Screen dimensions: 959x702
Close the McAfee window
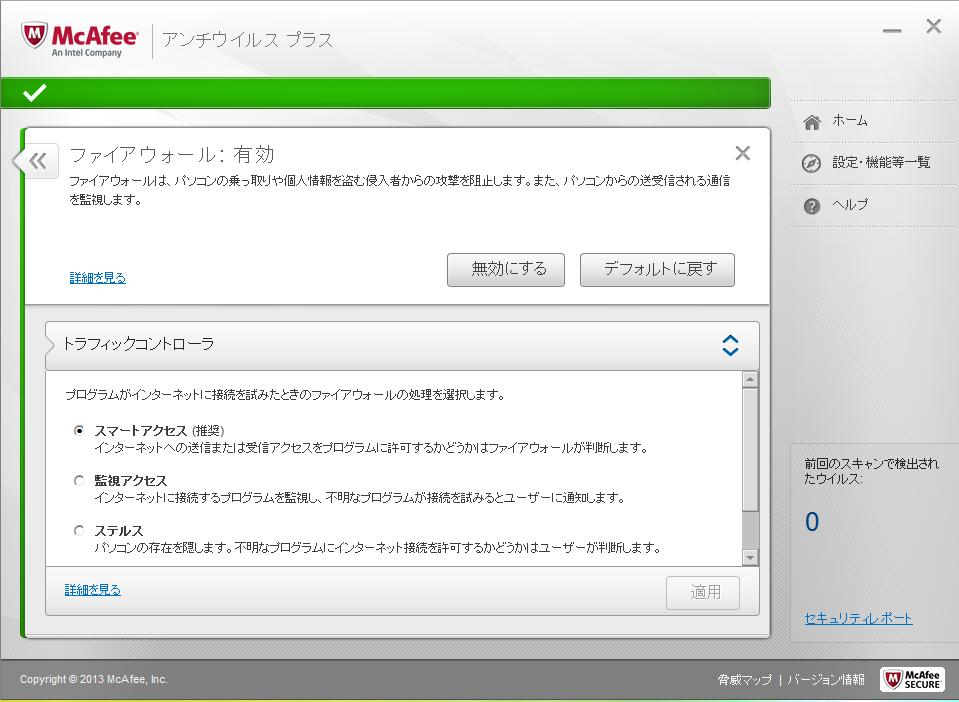point(933,26)
